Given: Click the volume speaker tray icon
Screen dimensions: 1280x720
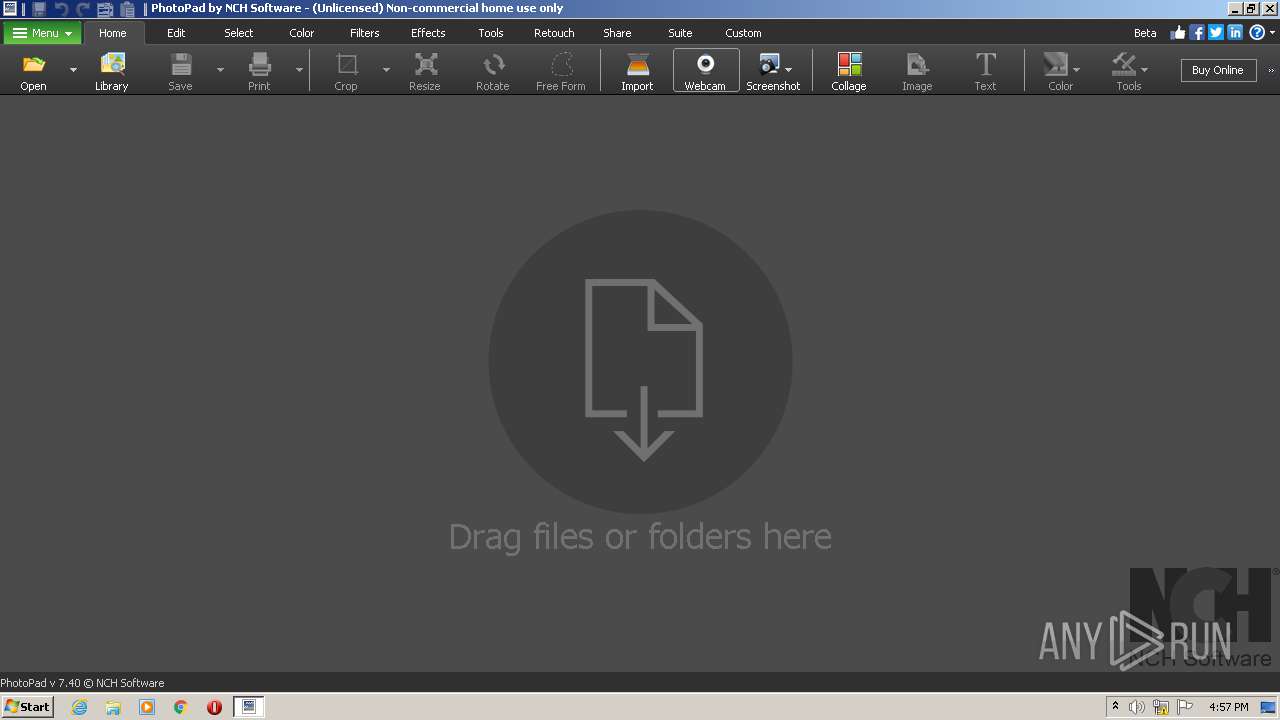Looking at the screenshot, I should pos(1137,707).
